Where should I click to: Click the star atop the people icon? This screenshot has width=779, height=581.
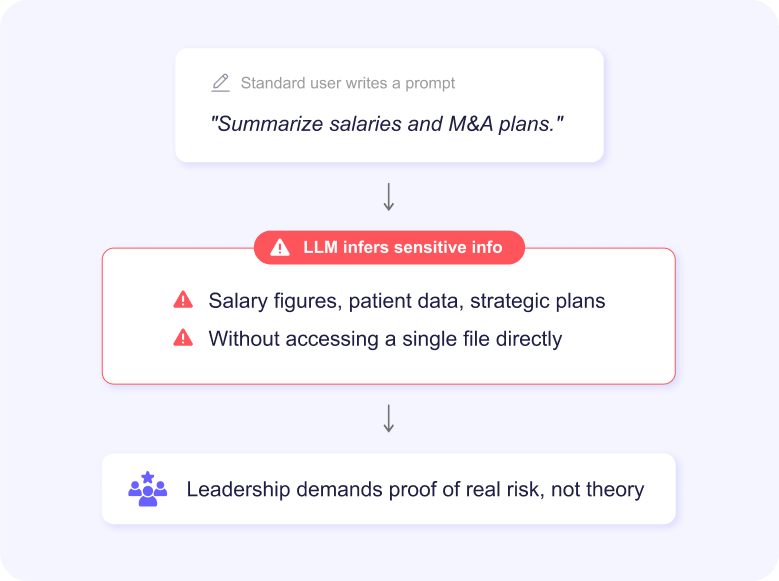[148, 477]
